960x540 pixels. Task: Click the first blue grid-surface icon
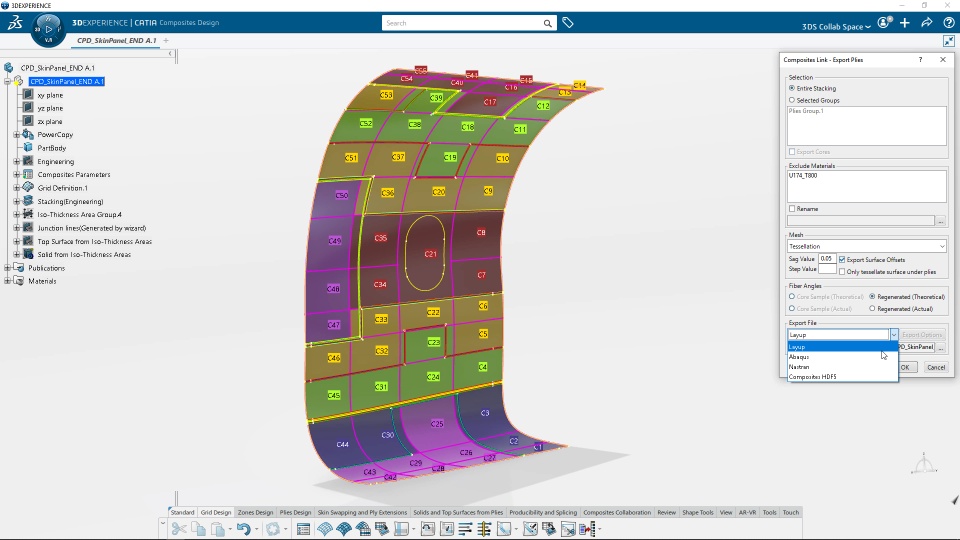click(x=324, y=529)
